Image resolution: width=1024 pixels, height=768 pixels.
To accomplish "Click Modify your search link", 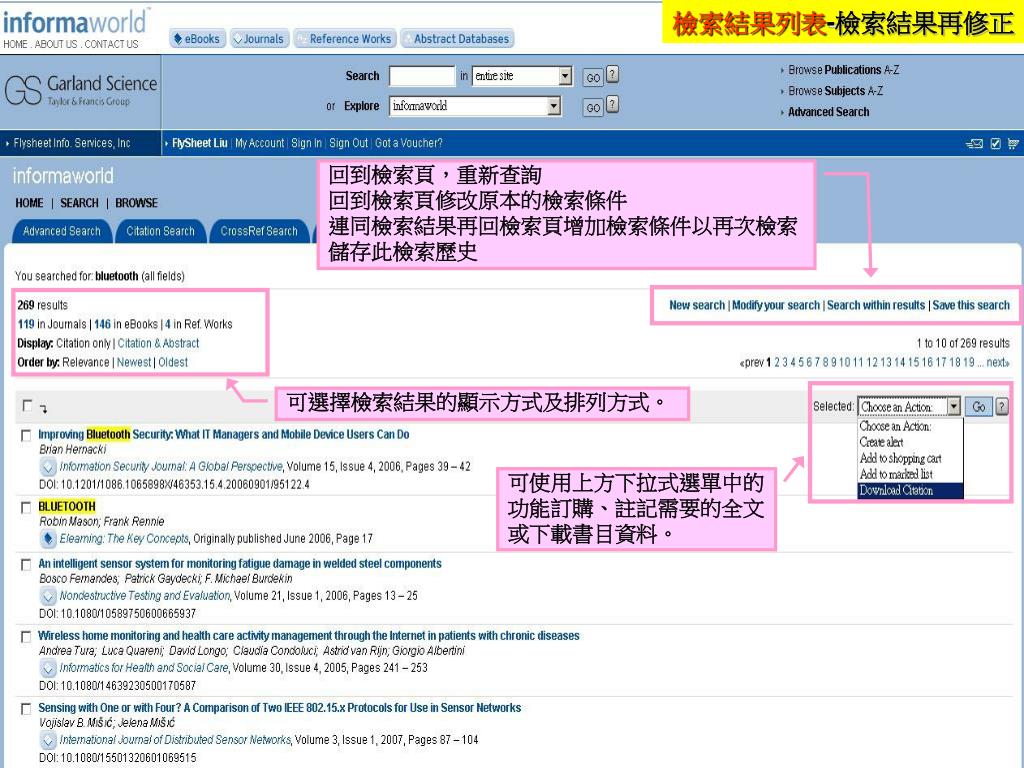I will [x=776, y=305].
